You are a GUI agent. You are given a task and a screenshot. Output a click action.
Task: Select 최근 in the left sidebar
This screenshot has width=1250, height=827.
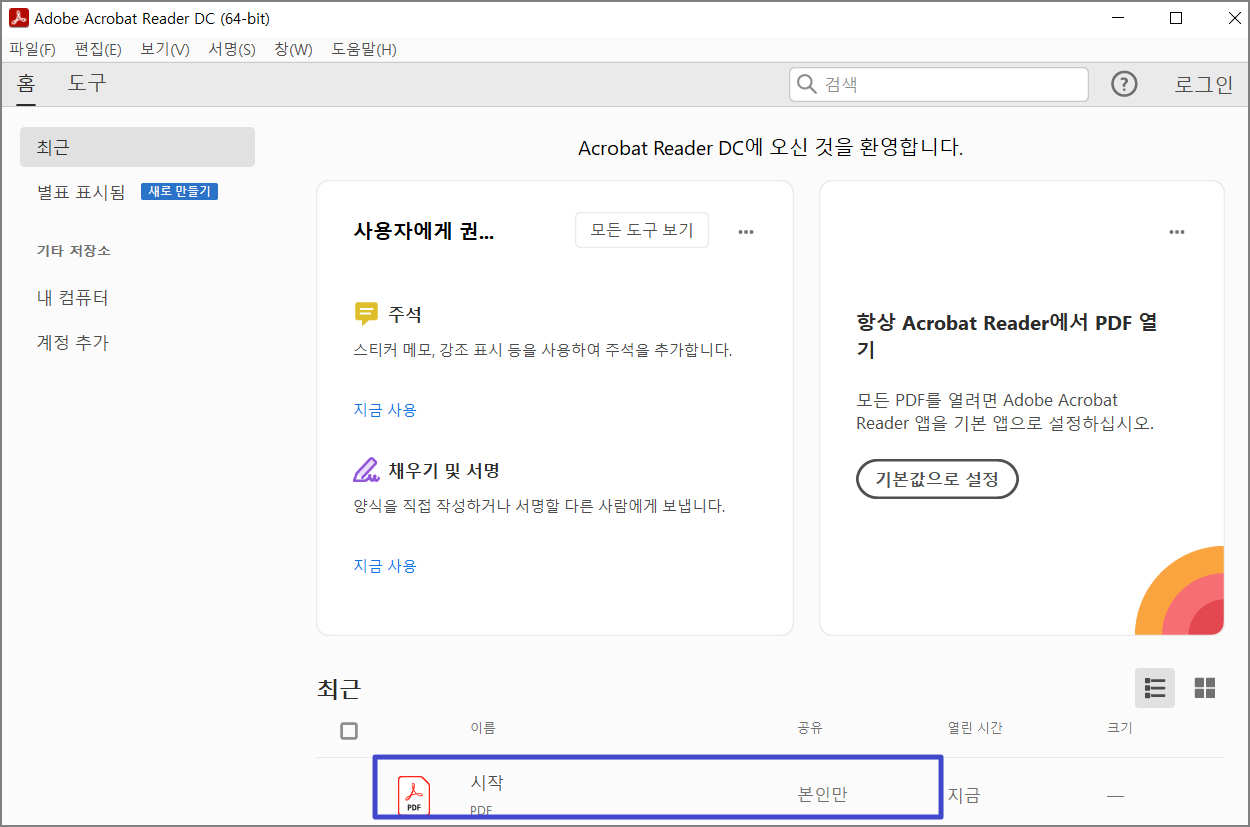click(137, 147)
